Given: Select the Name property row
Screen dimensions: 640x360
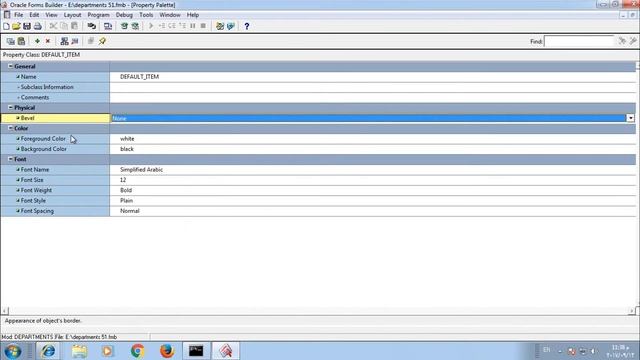Looking at the screenshot, I should (55, 77).
